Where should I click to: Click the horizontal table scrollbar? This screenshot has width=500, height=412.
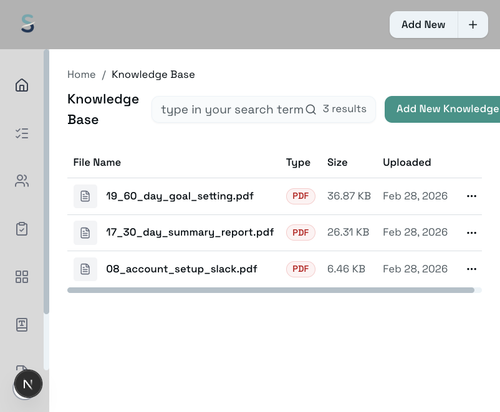point(271,290)
